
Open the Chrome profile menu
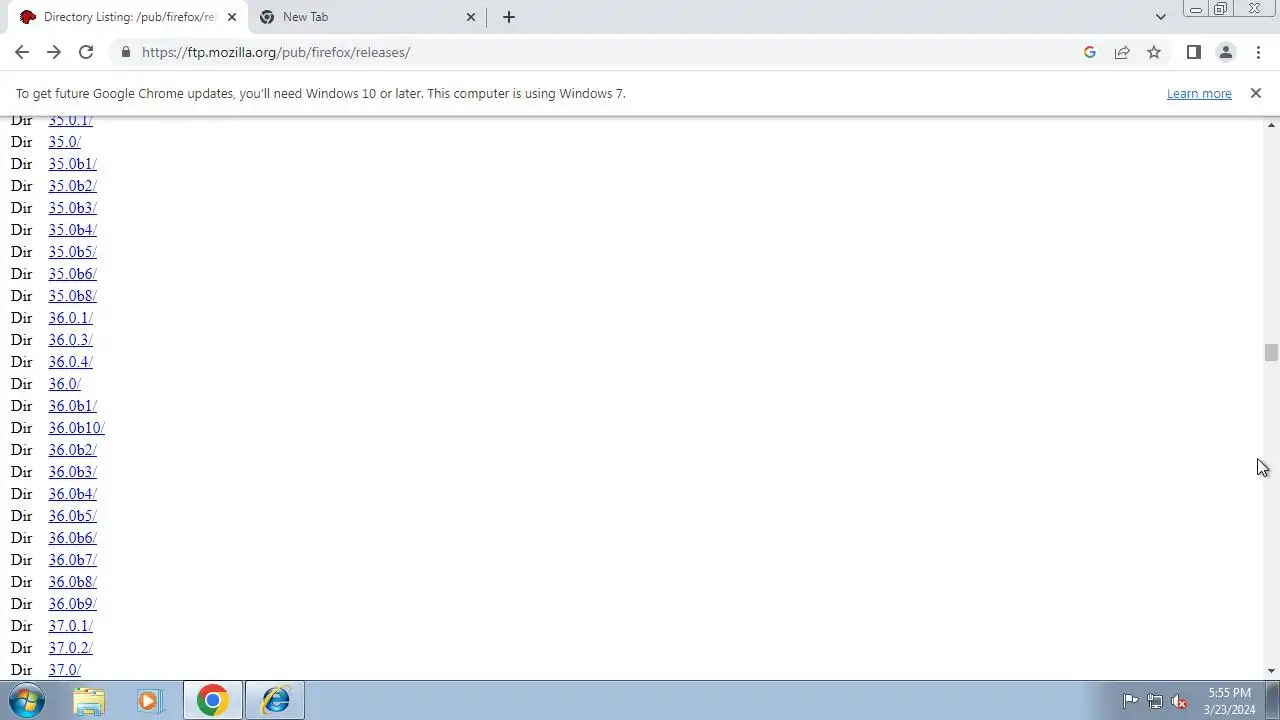[x=1225, y=52]
